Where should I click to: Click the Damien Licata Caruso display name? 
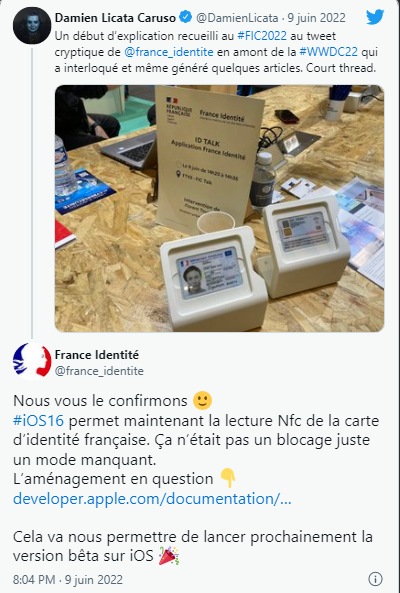point(115,17)
